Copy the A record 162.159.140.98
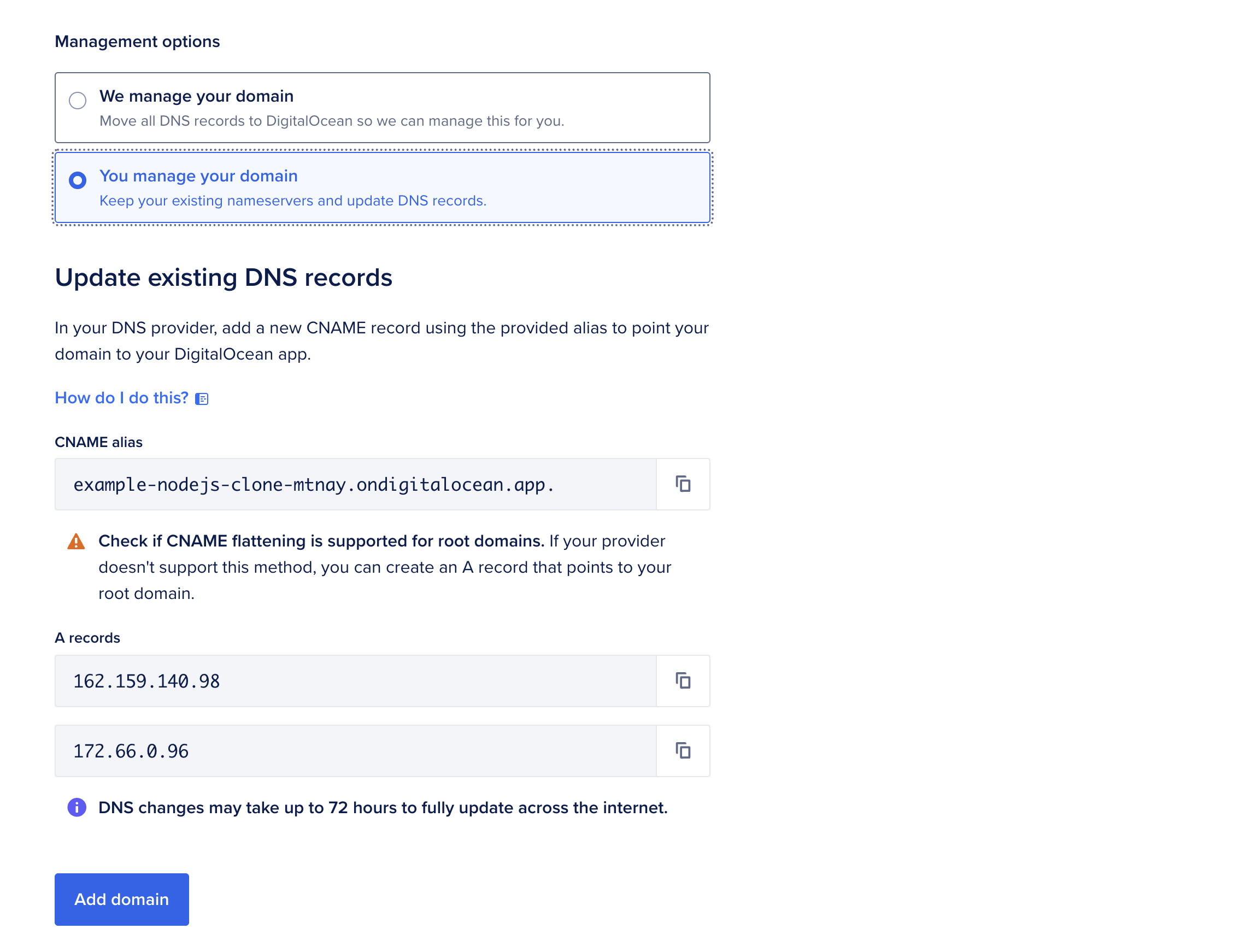 683,680
